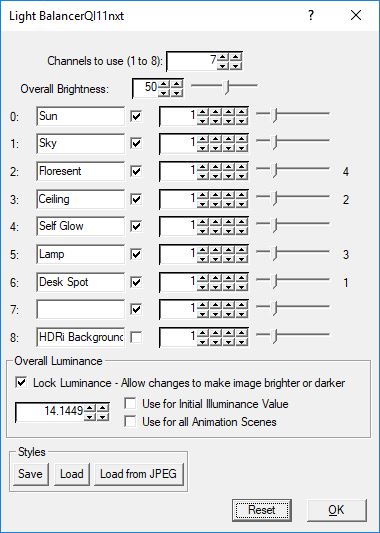Viewport: 380px width, 533px height.
Task: Increase Self Glow value with first up arrow
Action: click(x=203, y=222)
